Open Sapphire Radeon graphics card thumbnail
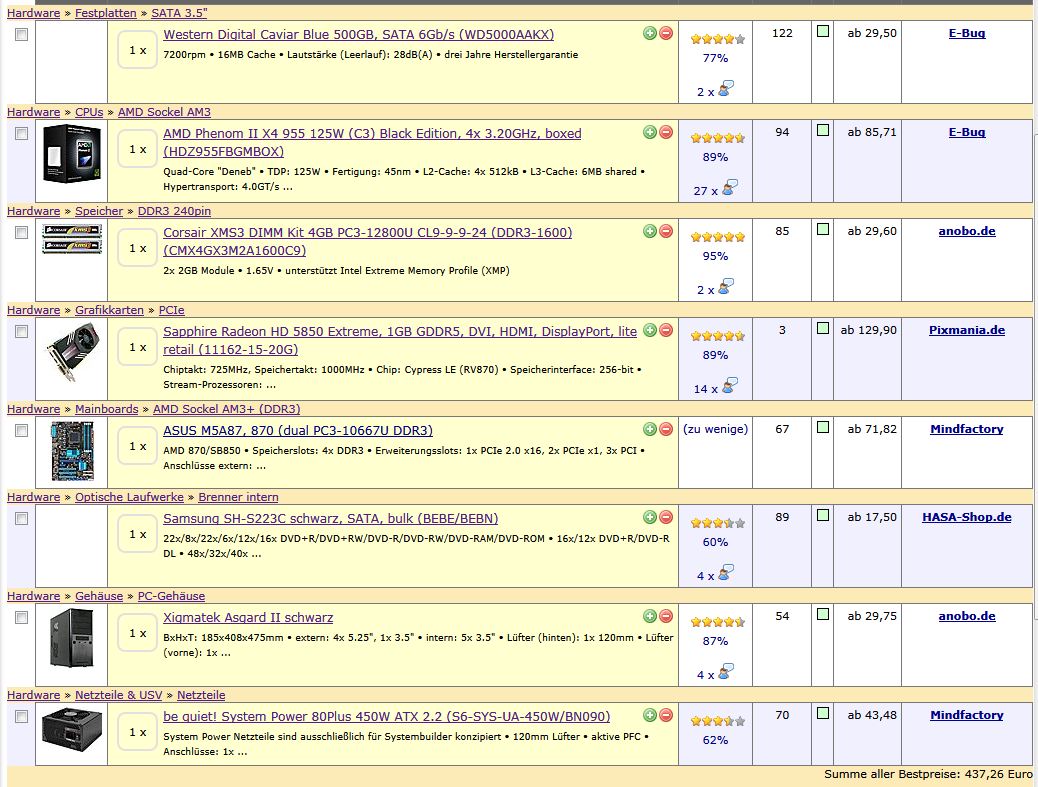Viewport: 1038px width, 787px height. [x=71, y=351]
